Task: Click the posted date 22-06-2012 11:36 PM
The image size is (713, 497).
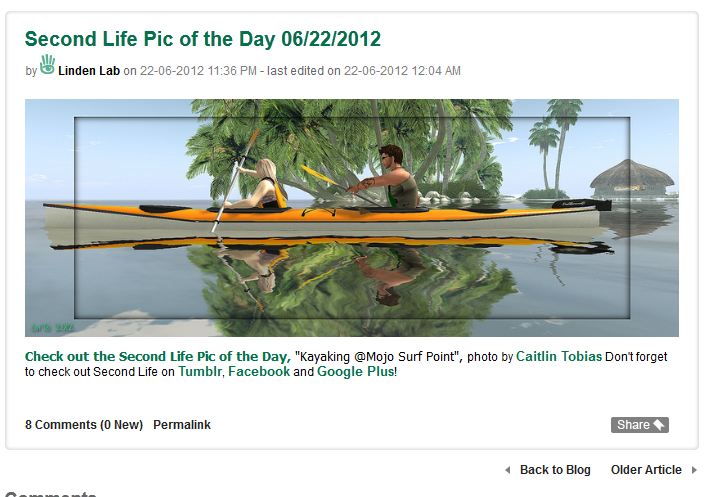Action: point(199,71)
